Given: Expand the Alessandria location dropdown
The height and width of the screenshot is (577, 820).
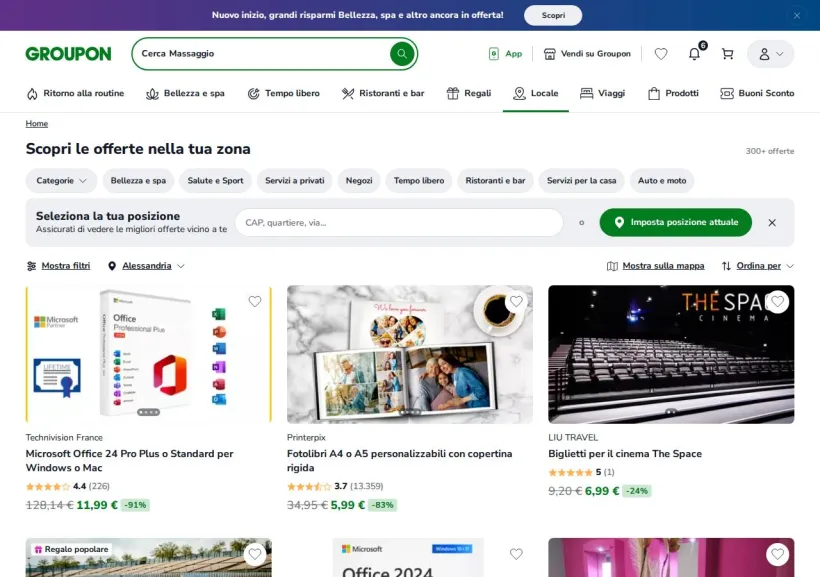Looking at the screenshot, I should (146, 266).
